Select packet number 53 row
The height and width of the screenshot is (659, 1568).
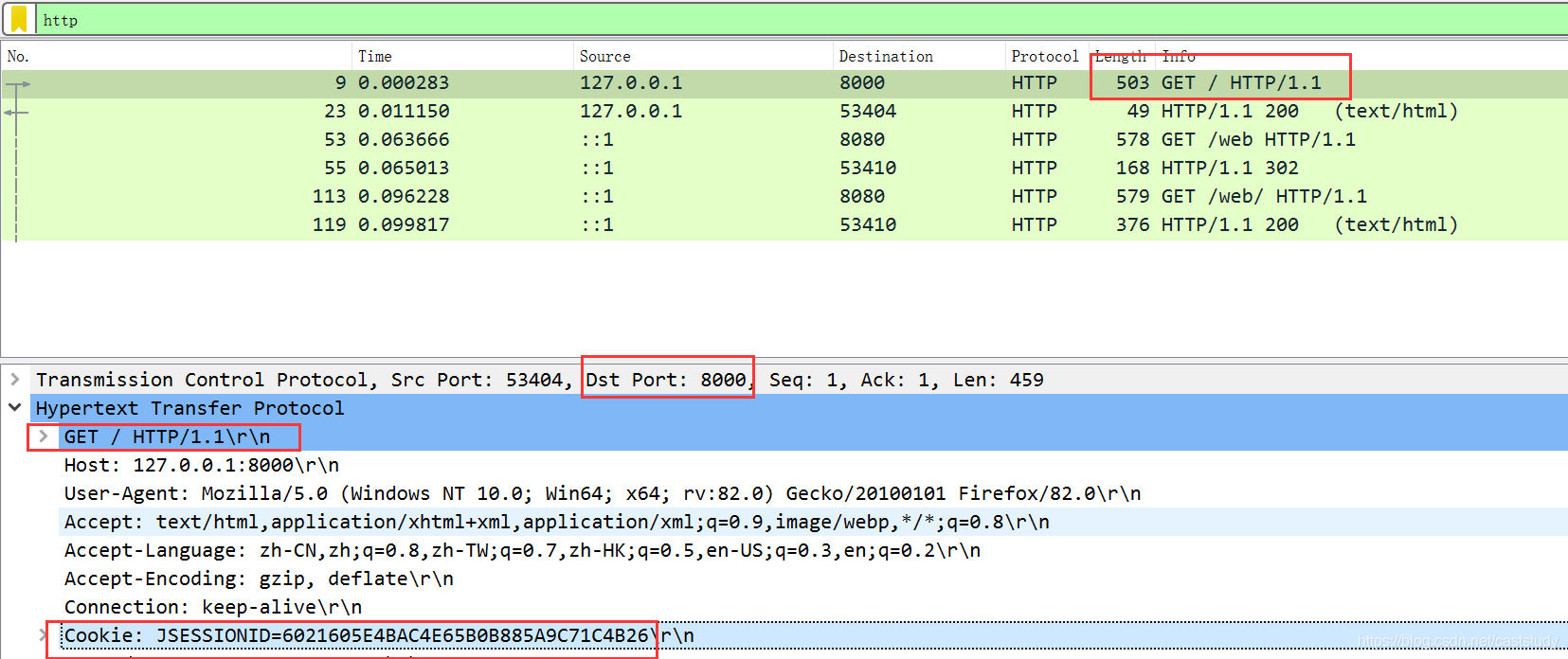[784, 140]
